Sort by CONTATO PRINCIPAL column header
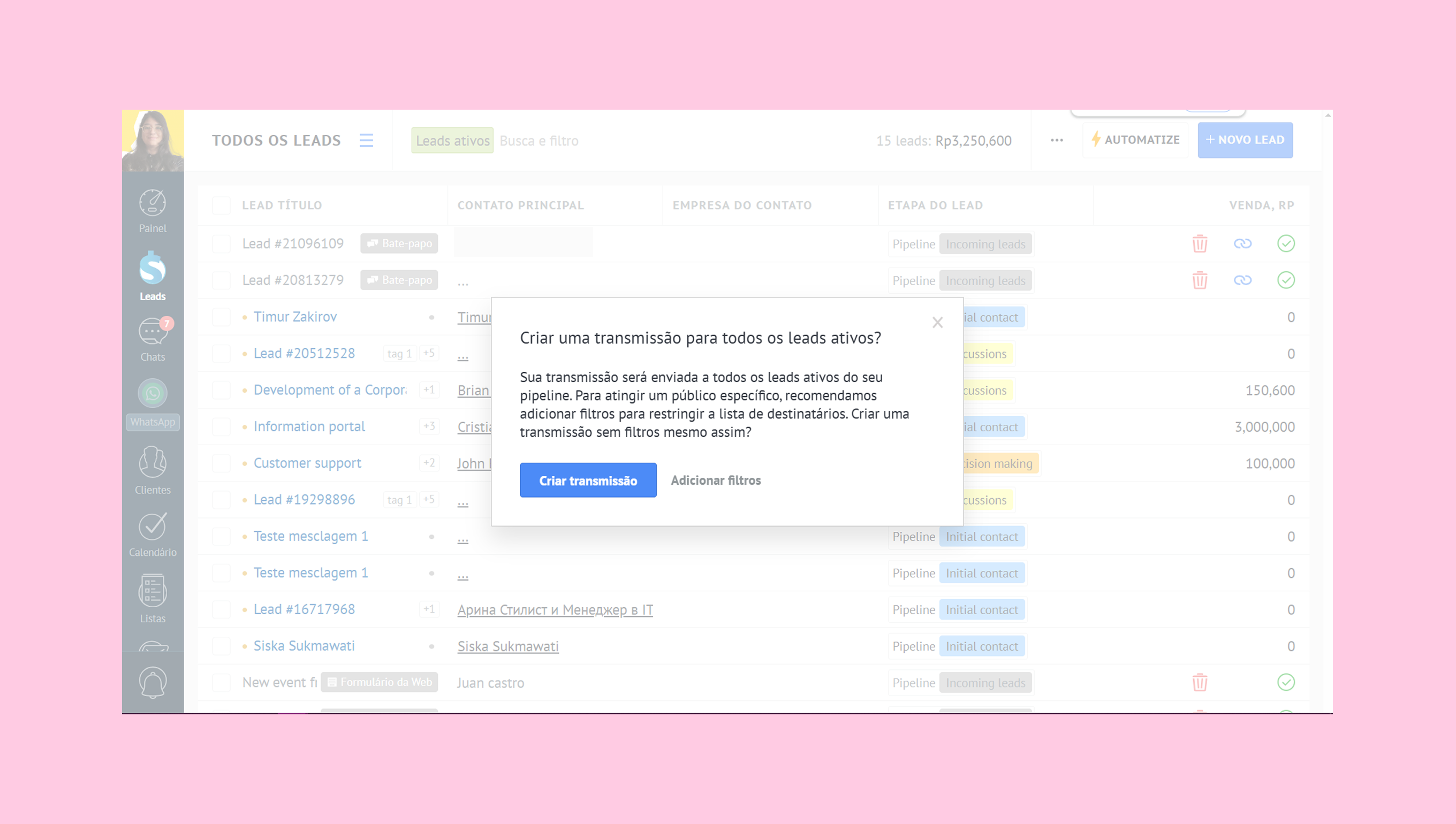 coord(520,205)
